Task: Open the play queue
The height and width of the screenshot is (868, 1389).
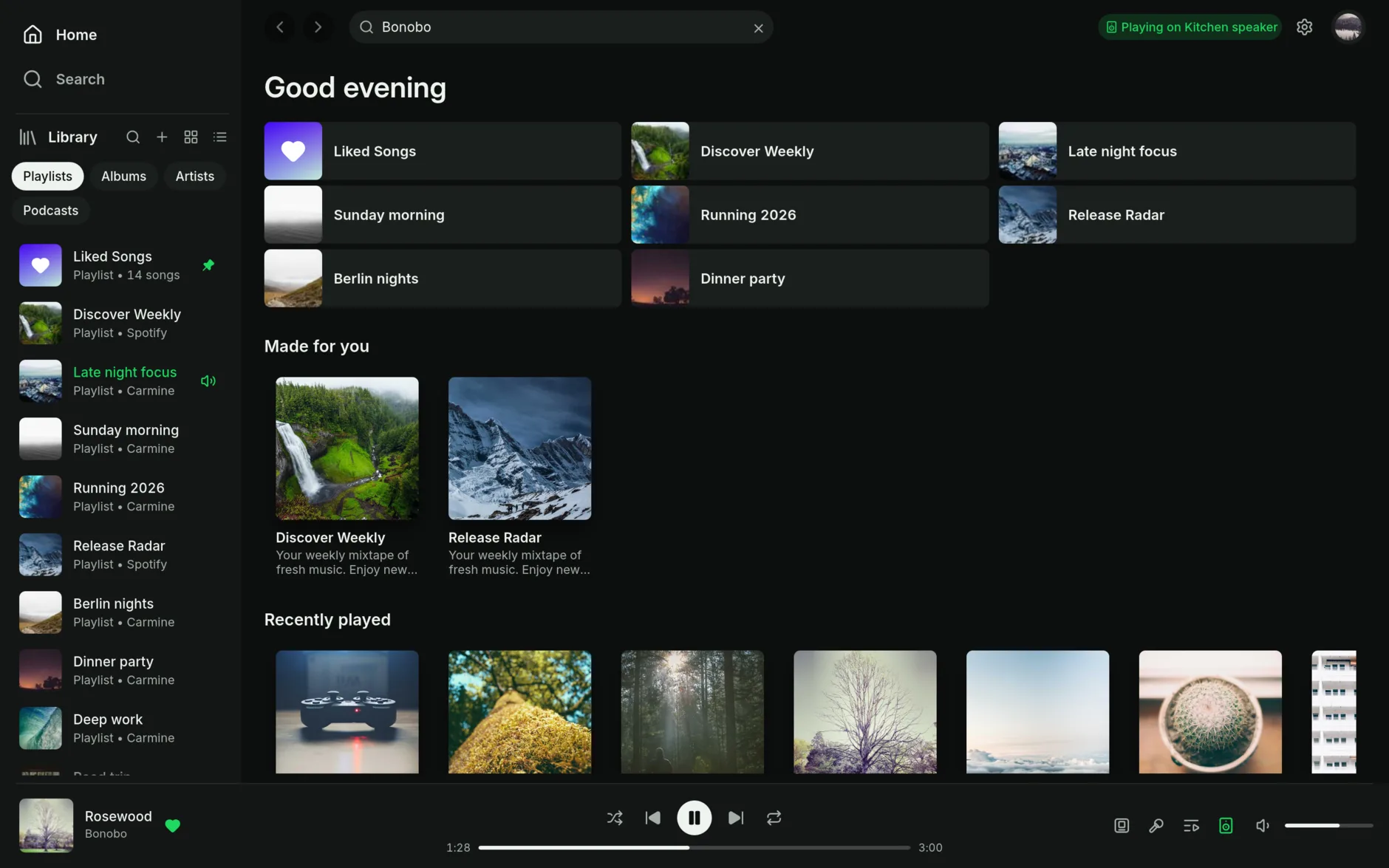Action: point(1191,826)
